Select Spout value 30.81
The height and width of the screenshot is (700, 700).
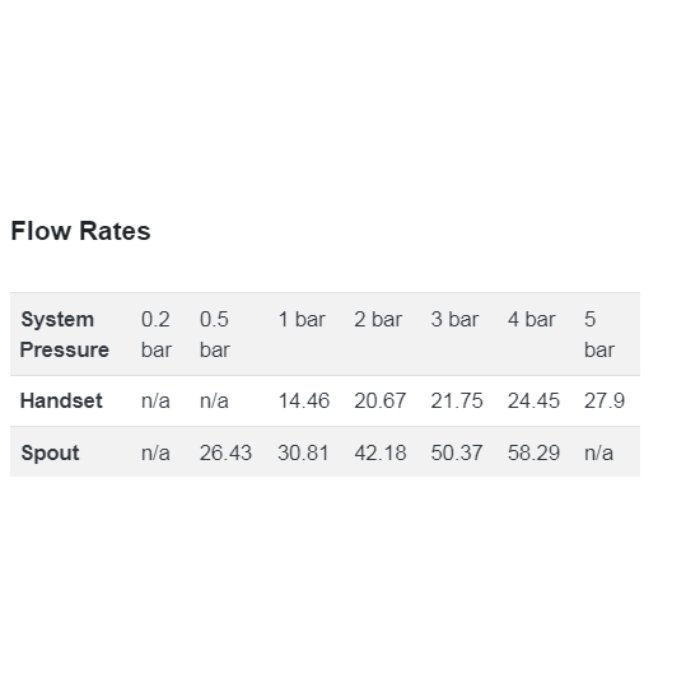coord(304,453)
